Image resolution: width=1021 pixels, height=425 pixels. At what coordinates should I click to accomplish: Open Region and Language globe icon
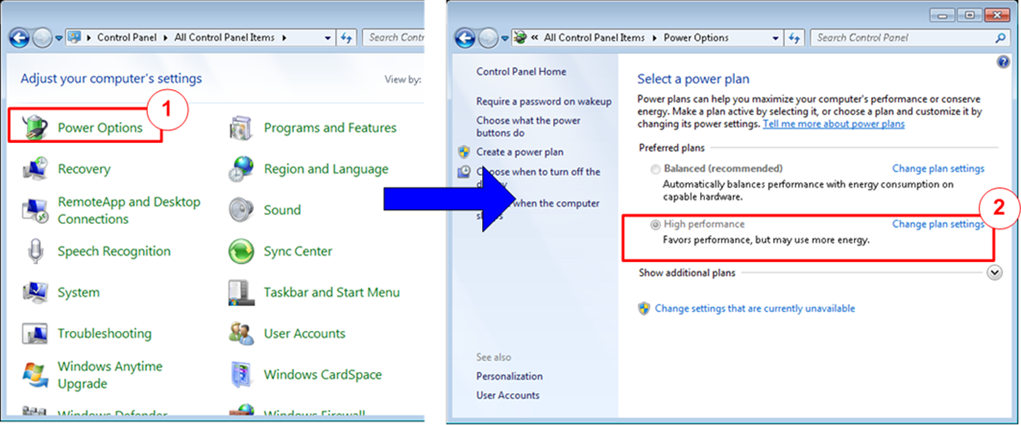[x=241, y=169]
